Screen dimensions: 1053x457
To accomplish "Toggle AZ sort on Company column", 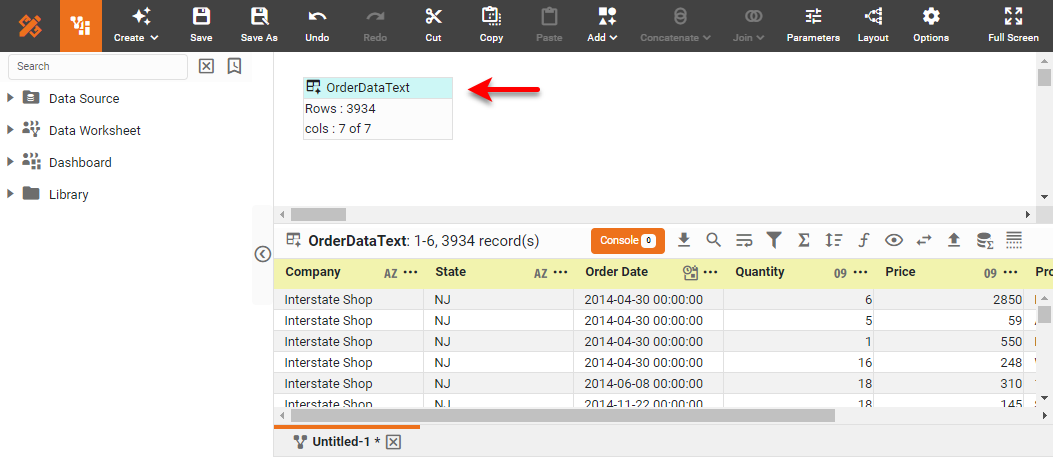I will pyautogui.click(x=391, y=273).
